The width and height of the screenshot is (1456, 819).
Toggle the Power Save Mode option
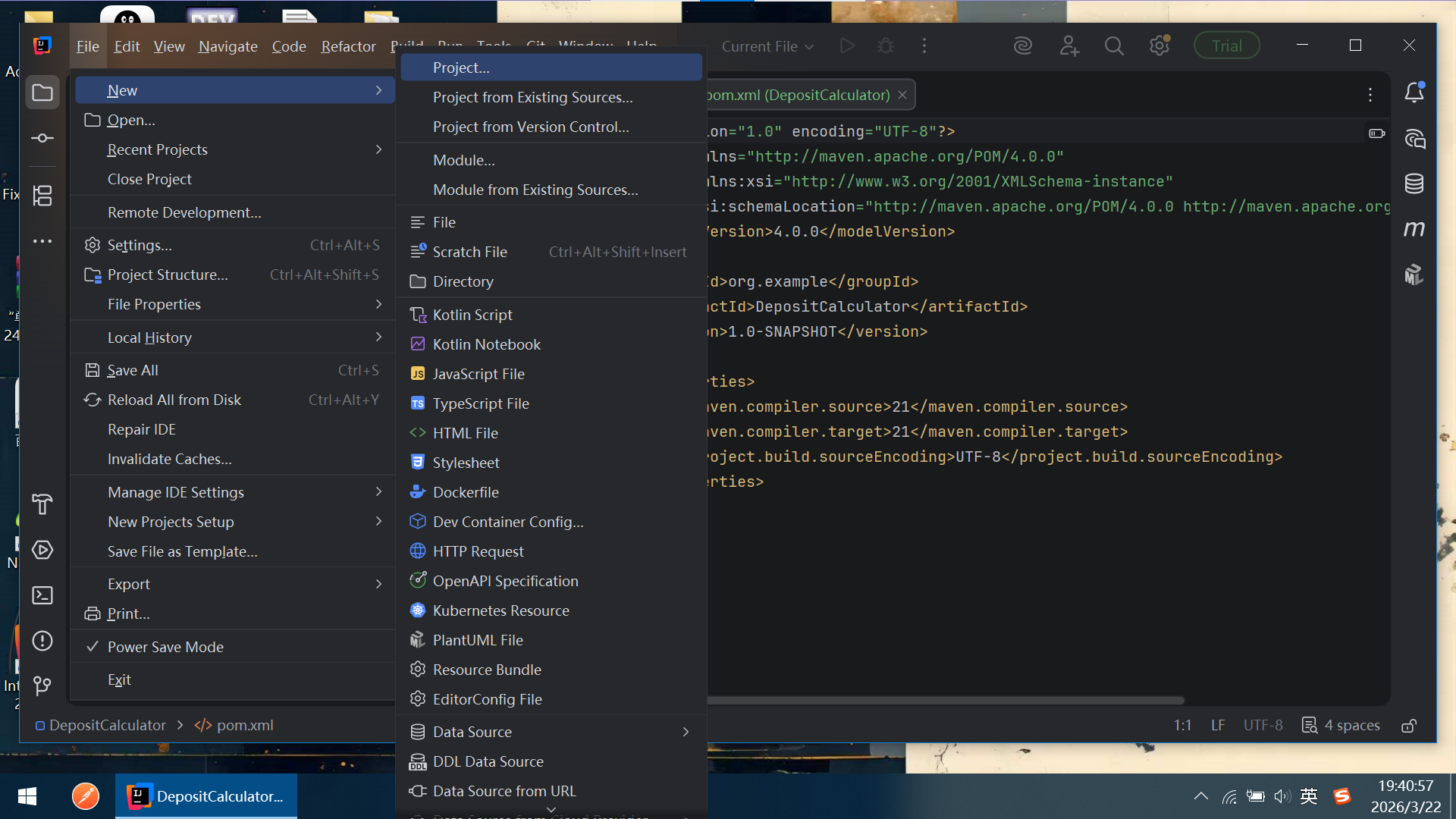tap(165, 647)
